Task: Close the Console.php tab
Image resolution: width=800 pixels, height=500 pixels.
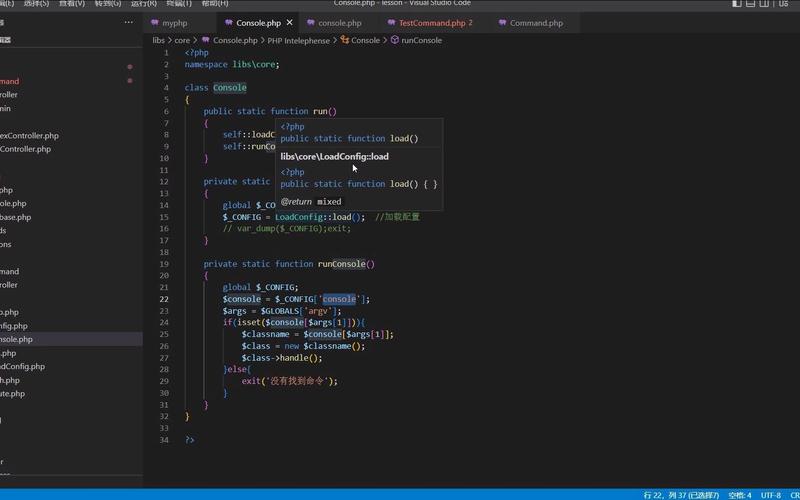Action: [289, 23]
